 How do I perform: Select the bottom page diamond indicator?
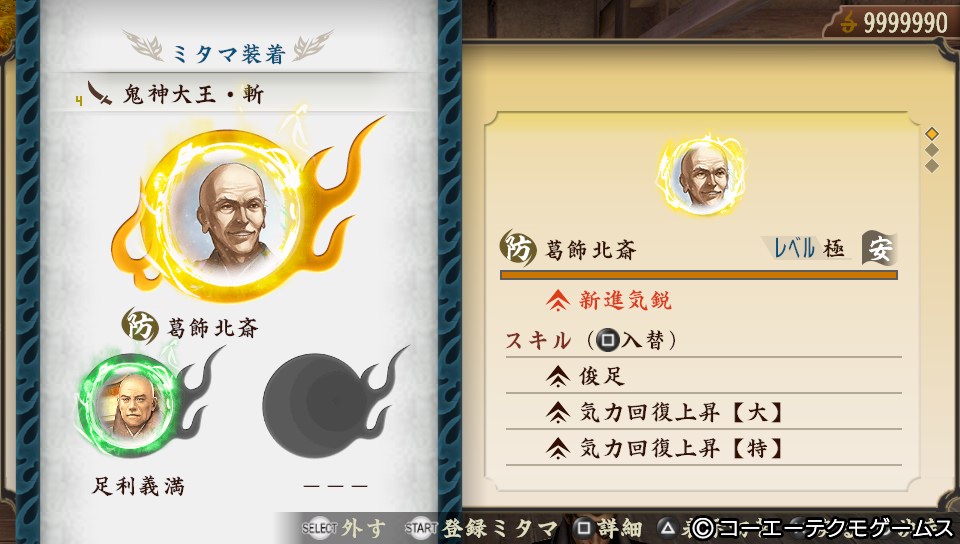(932, 165)
